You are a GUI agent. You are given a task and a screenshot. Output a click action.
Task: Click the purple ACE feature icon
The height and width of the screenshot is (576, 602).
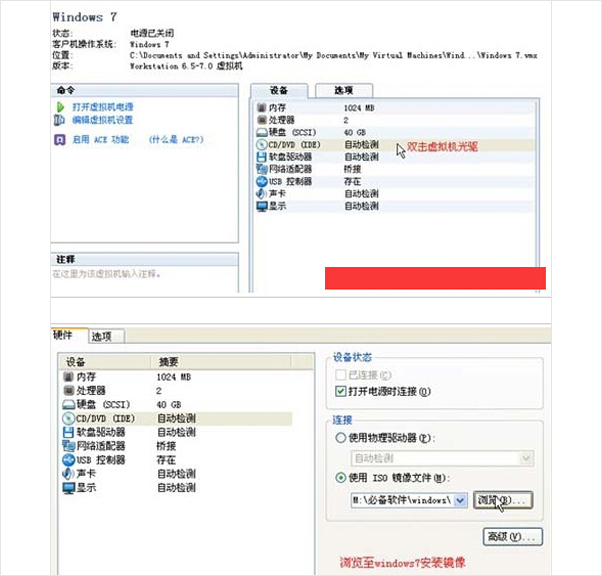(x=60, y=139)
